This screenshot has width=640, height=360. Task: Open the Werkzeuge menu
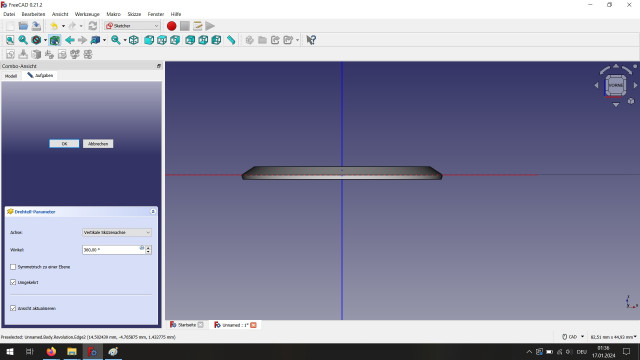pos(87,14)
